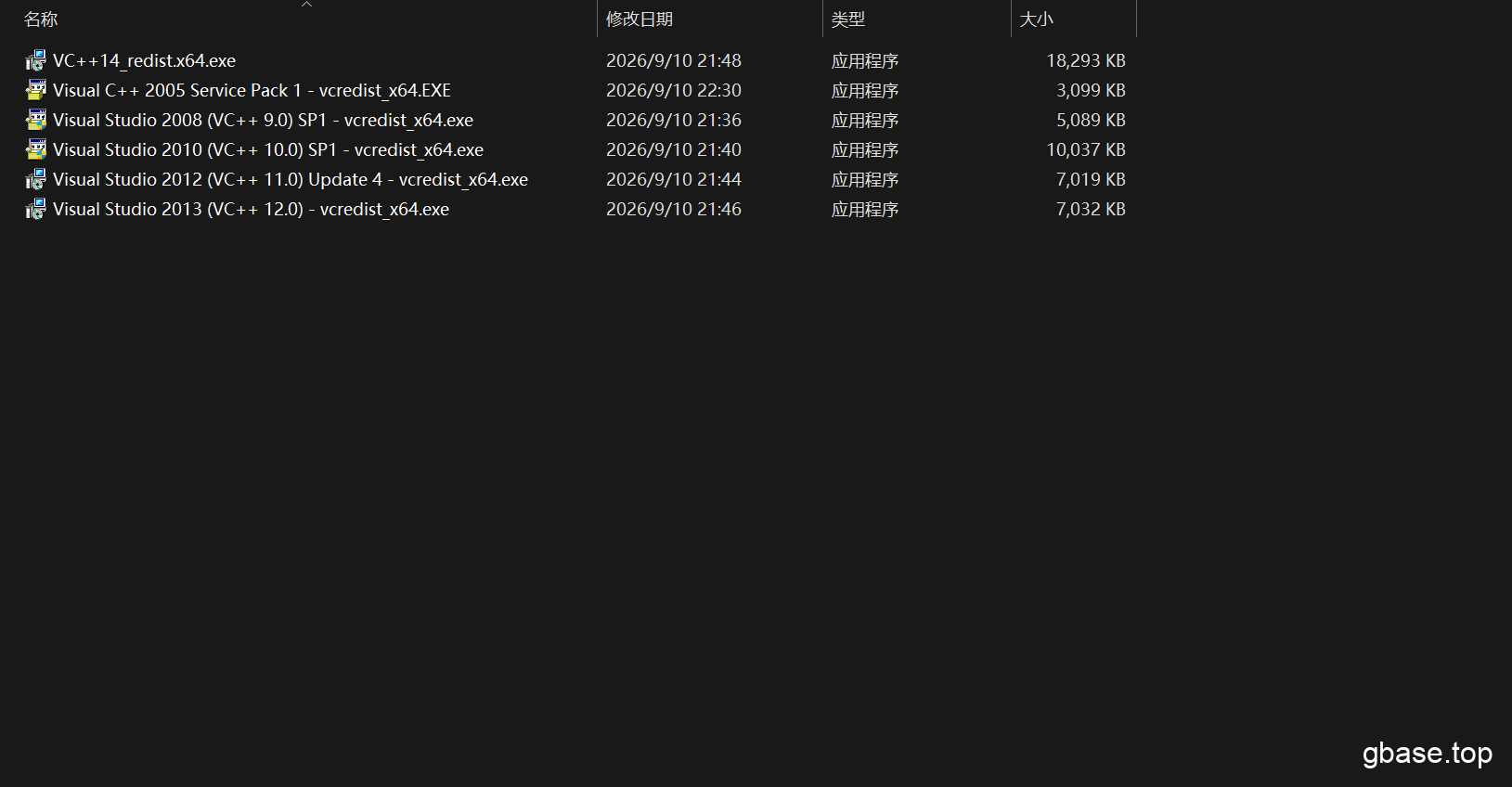Click the Visual C++ 2005 Service Pack 1 file icon
Screen dimensions: 1512x787
tap(35, 90)
